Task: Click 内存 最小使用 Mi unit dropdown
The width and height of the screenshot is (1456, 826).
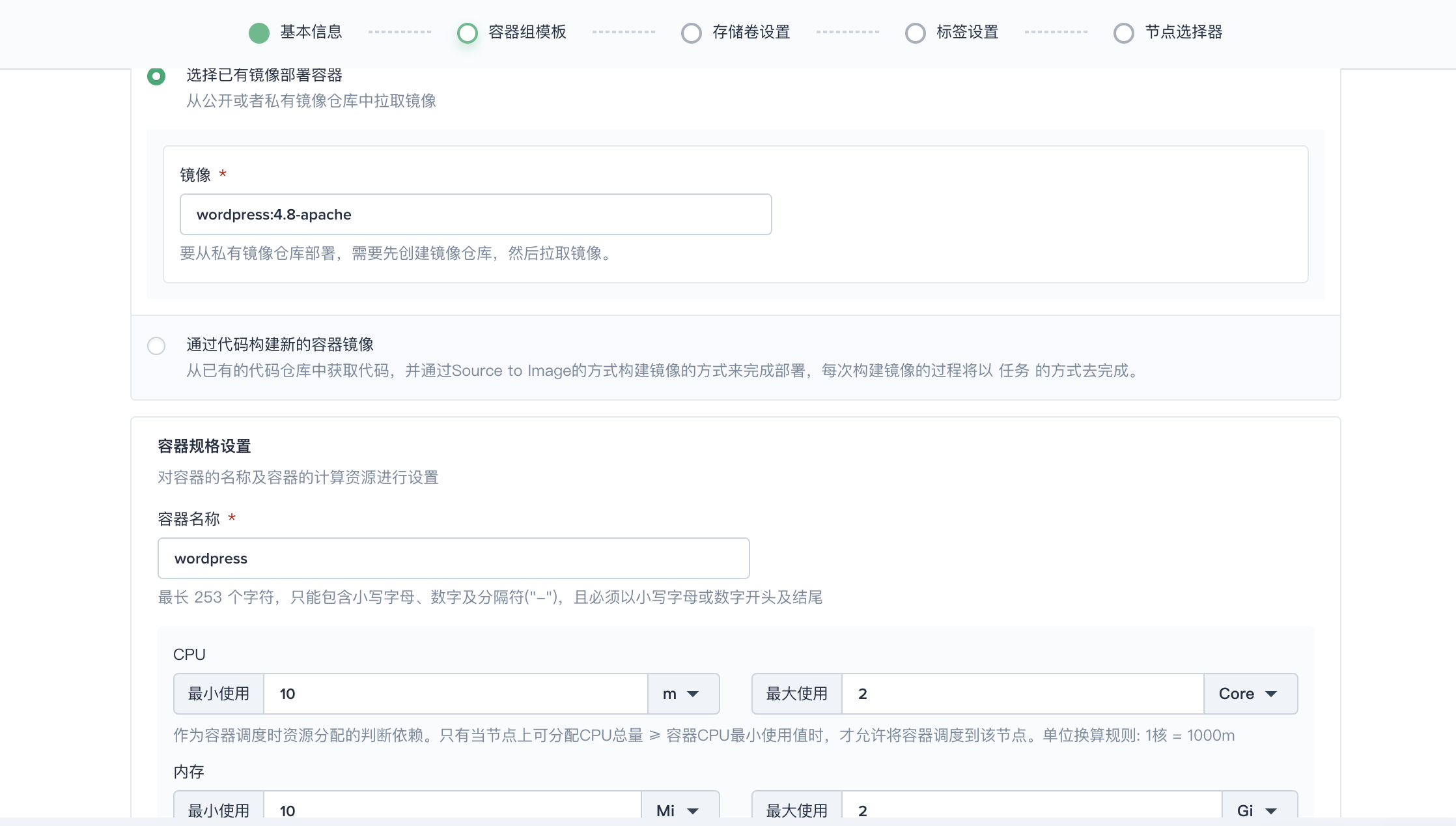Action: coord(678,811)
